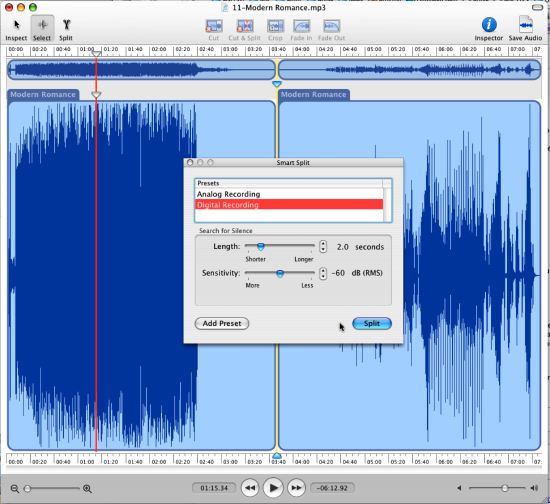Apply Fade Out from toolbar

[x=331, y=30]
